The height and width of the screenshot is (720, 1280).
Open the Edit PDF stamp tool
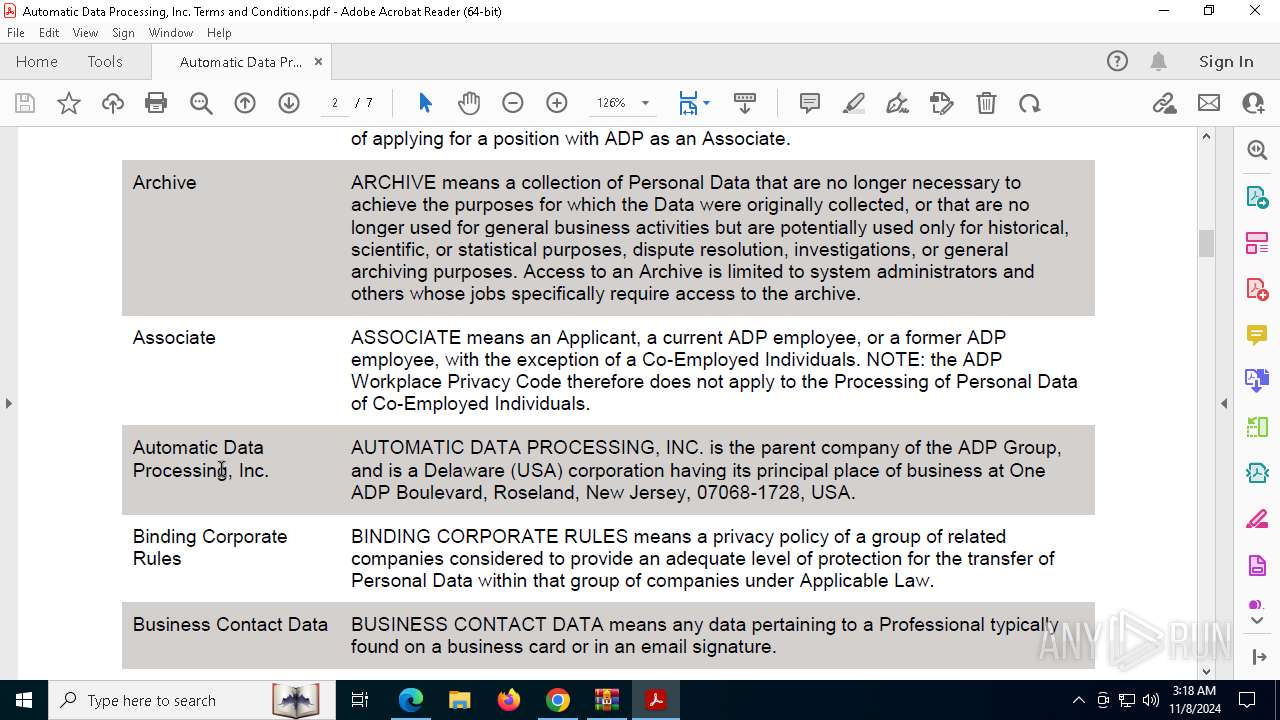click(x=942, y=103)
